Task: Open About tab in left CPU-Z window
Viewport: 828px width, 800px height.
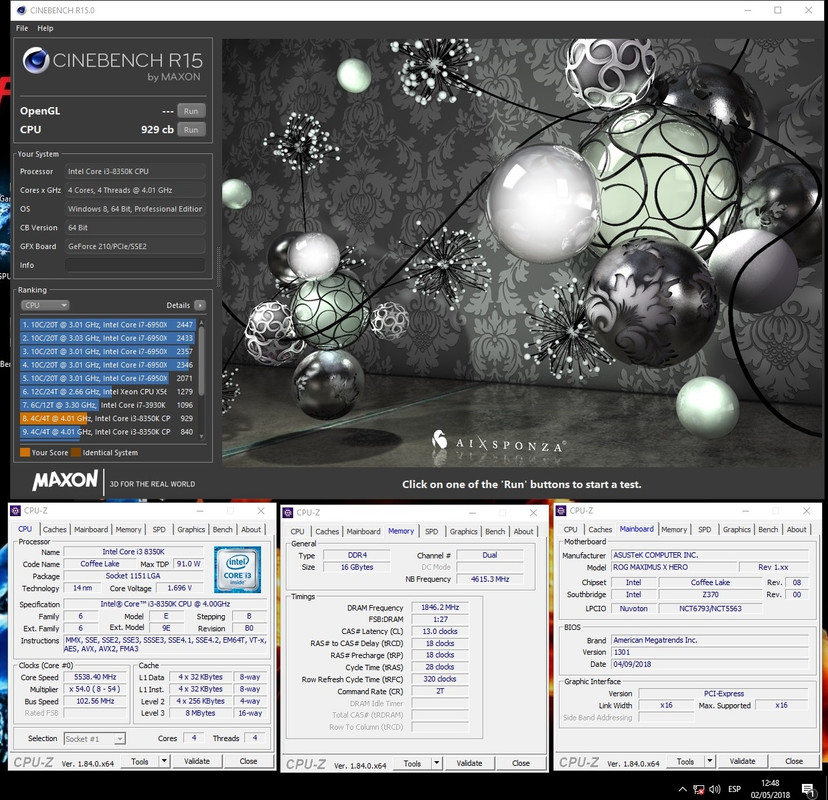Action: (251, 529)
